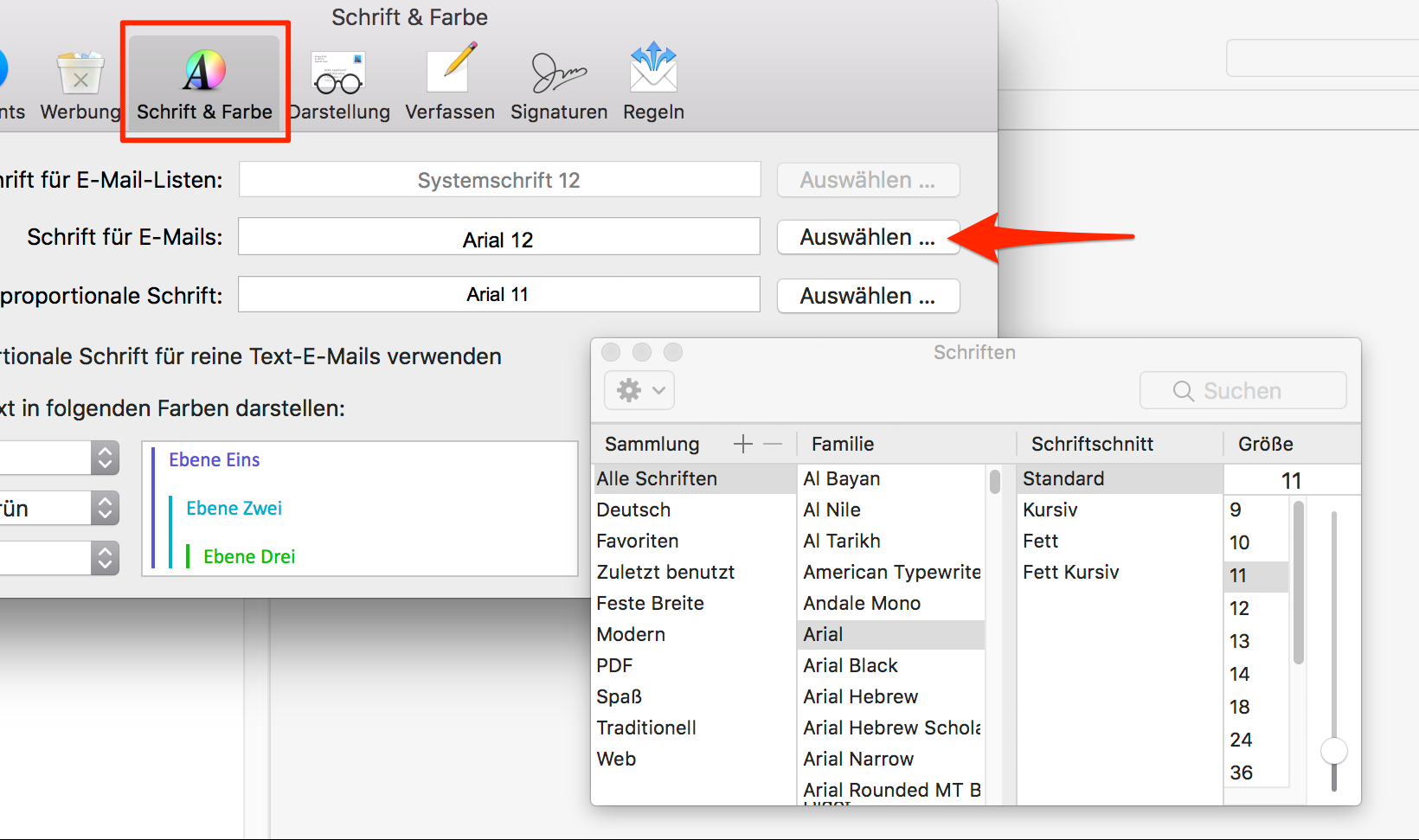This screenshot has width=1419, height=840.
Task: Click the Arial 11 font field
Action: coord(499,295)
